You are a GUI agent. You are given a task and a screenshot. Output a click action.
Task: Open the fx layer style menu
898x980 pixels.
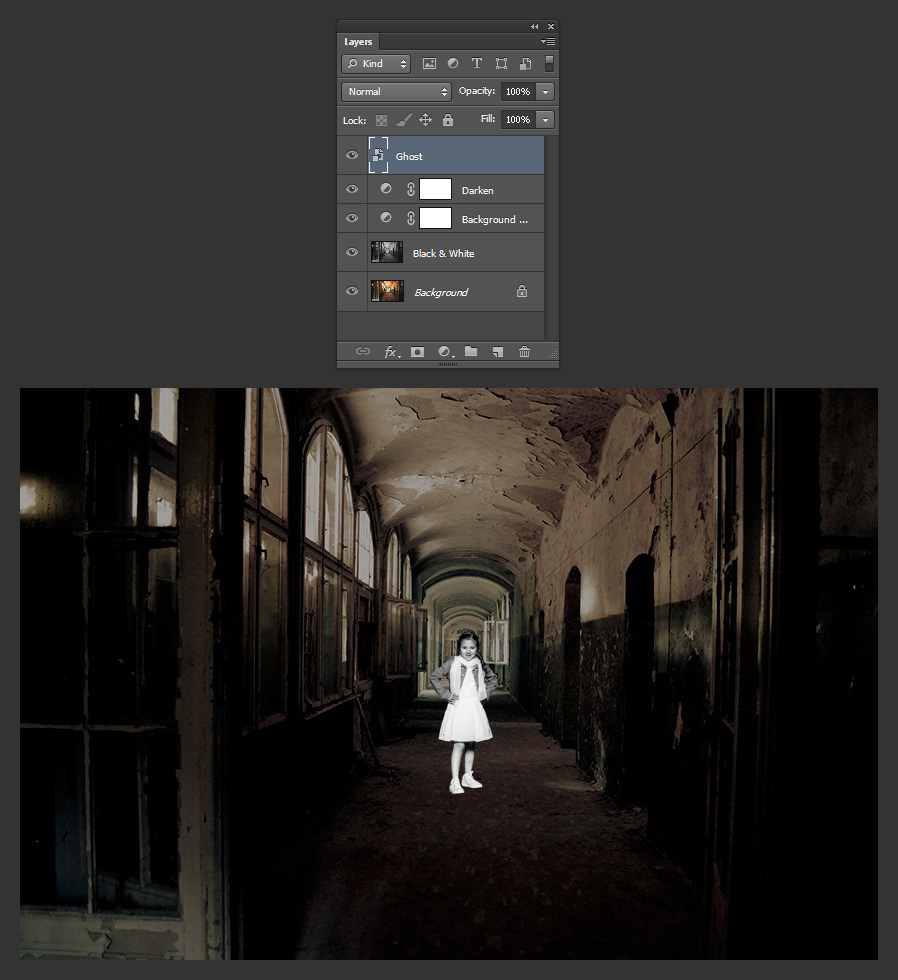391,352
